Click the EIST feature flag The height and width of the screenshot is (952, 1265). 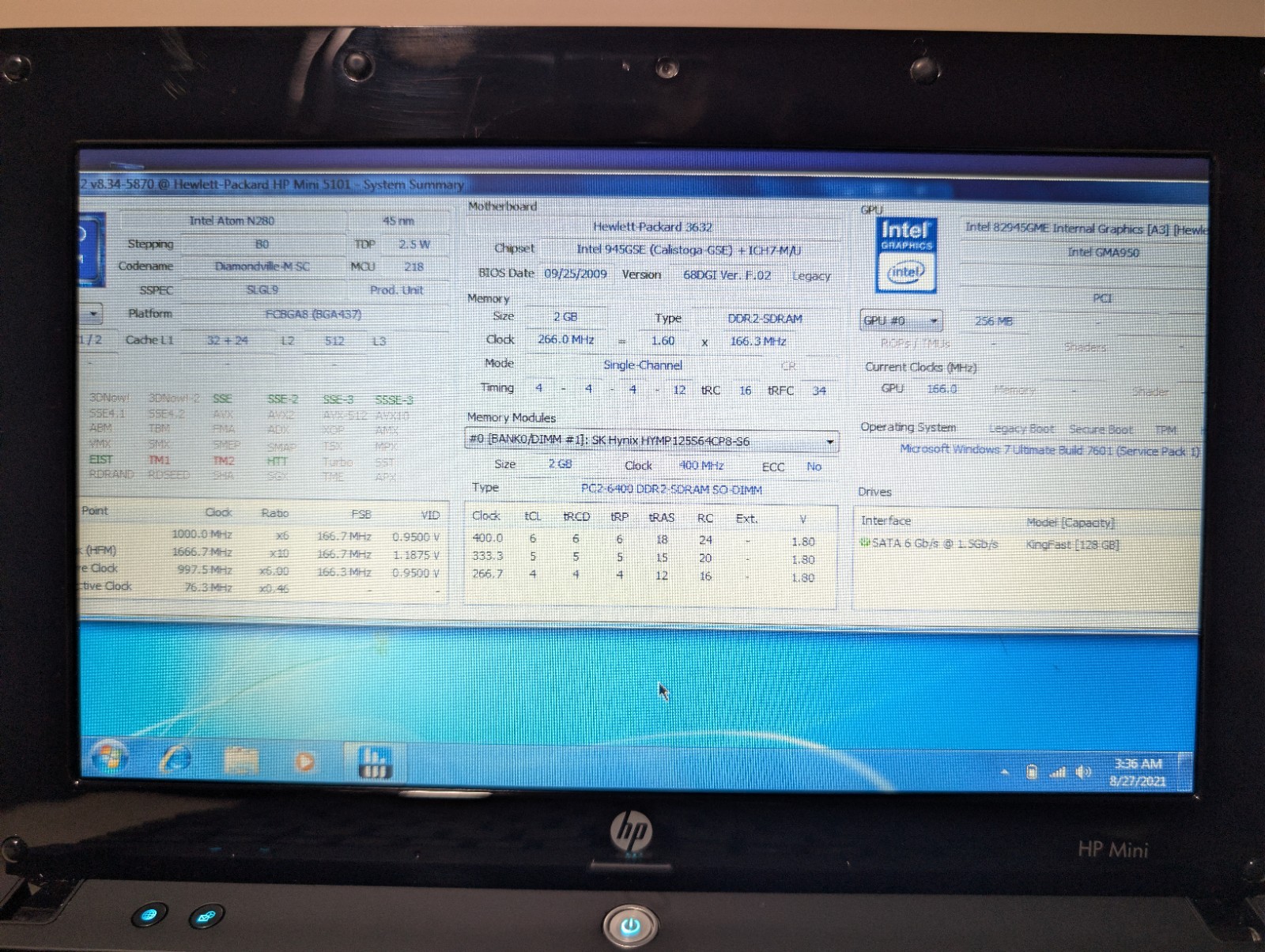(100, 459)
